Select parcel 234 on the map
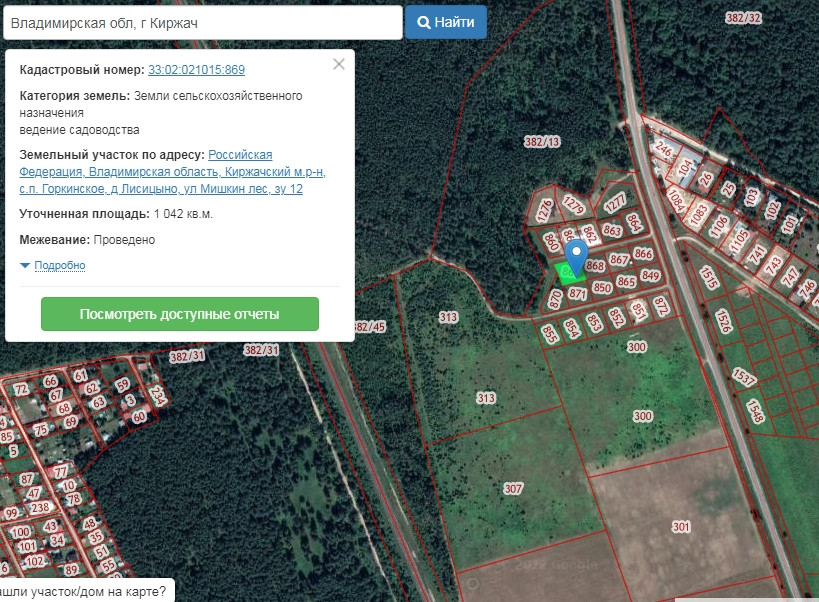Image resolution: width=819 pixels, height=602 pixels. [x=158, y=396]
